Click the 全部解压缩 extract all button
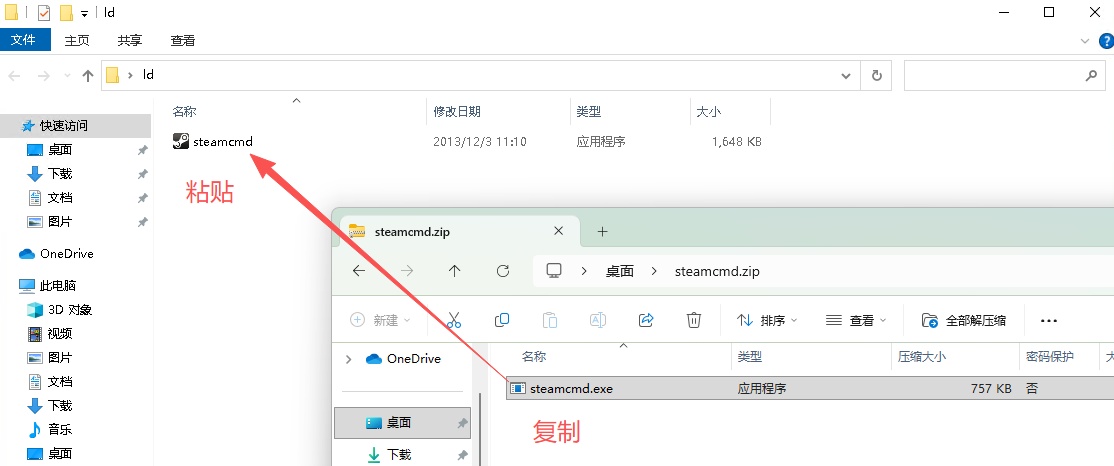Screen dimensions: 1114x466 (x=964, y=320)
